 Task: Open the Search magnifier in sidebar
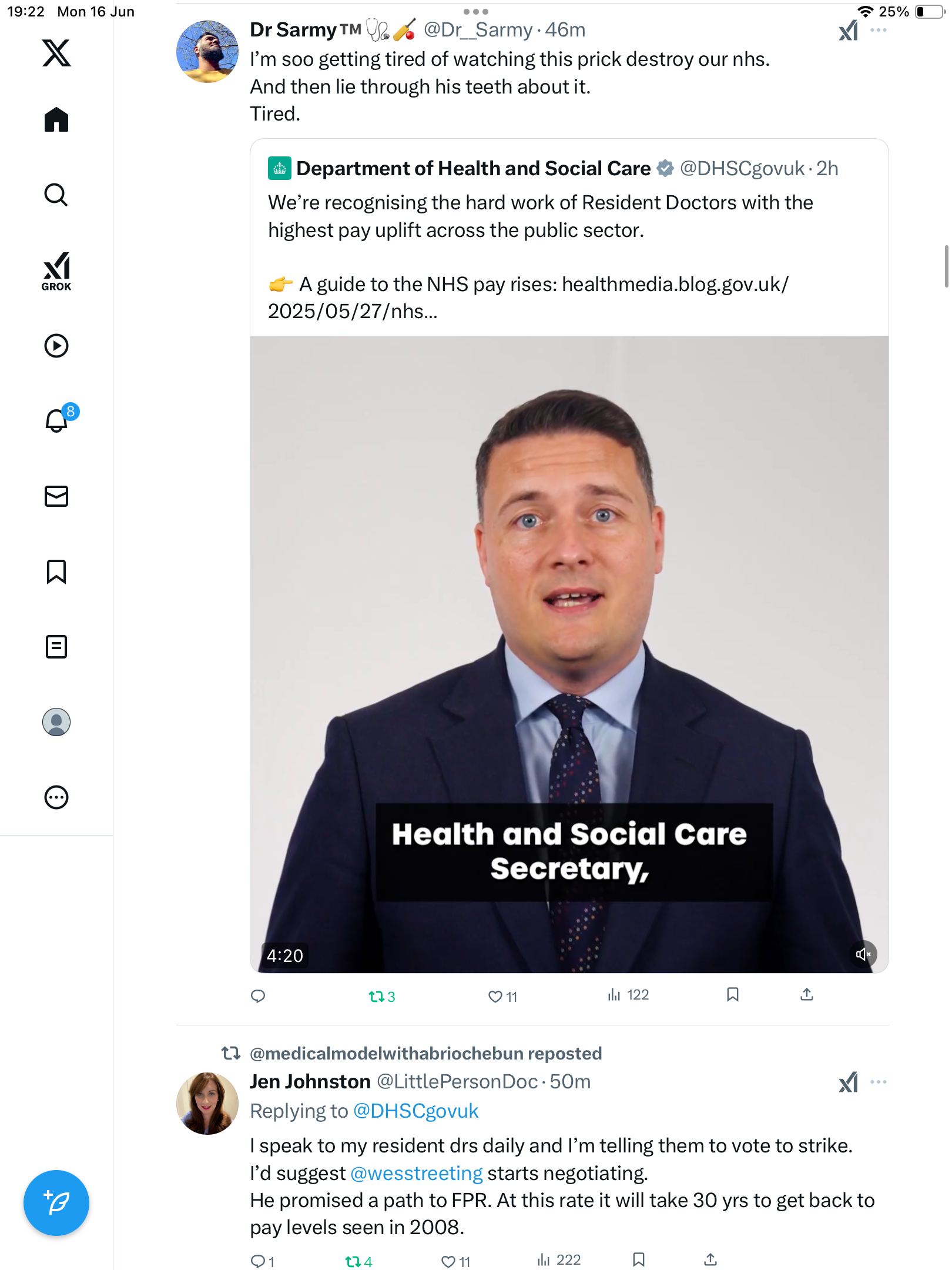pyautogui.click(x=56, y=195)
